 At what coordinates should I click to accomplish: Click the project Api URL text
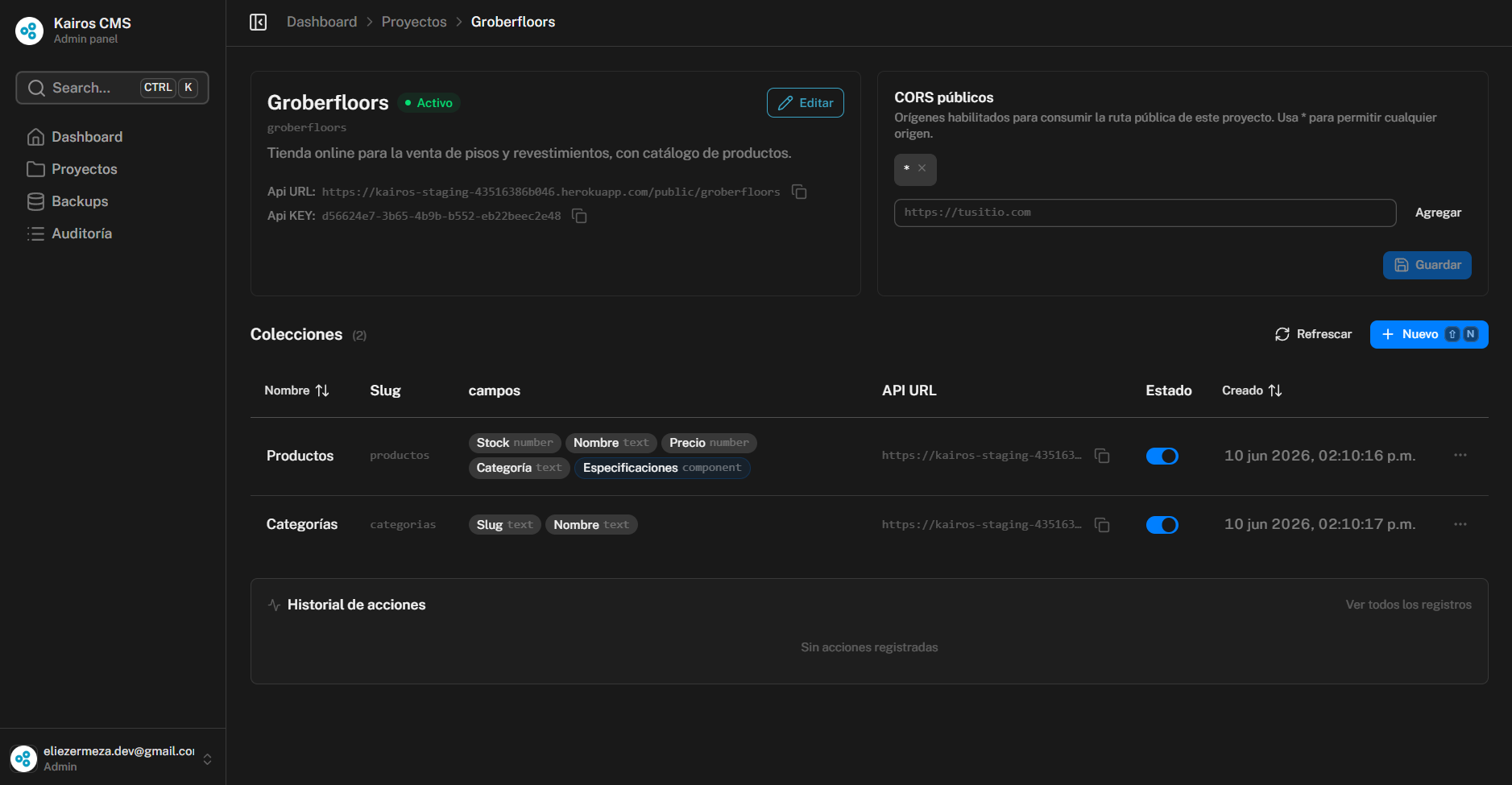click(551, 192)
